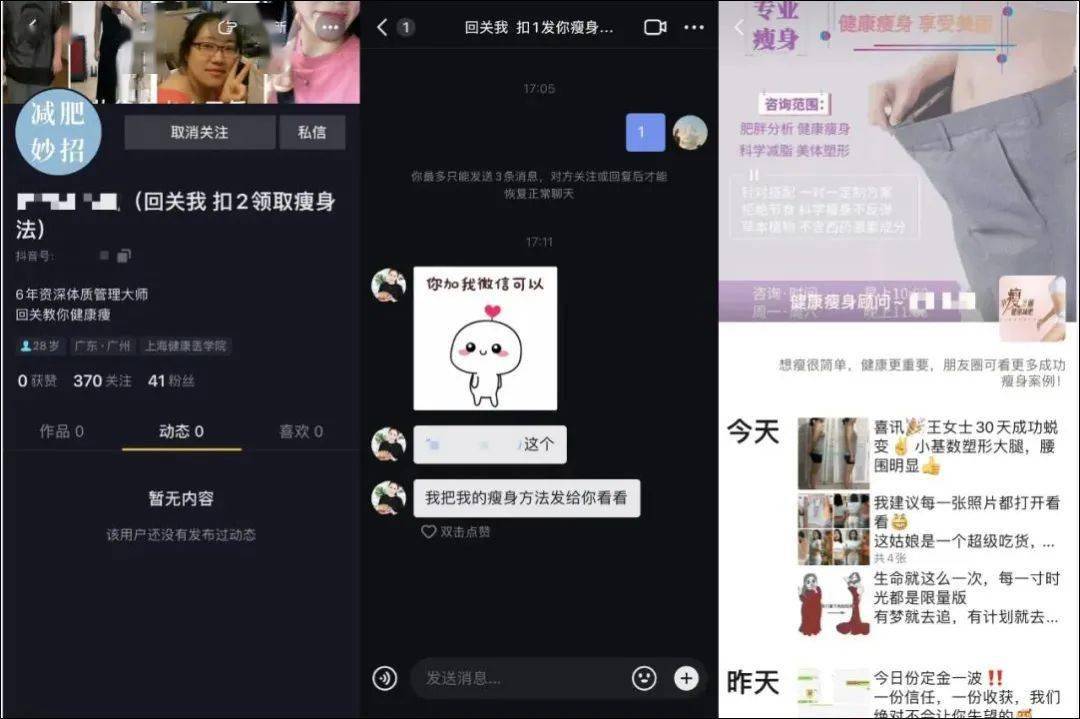Start a video call from the chat header

coord(654,29)
